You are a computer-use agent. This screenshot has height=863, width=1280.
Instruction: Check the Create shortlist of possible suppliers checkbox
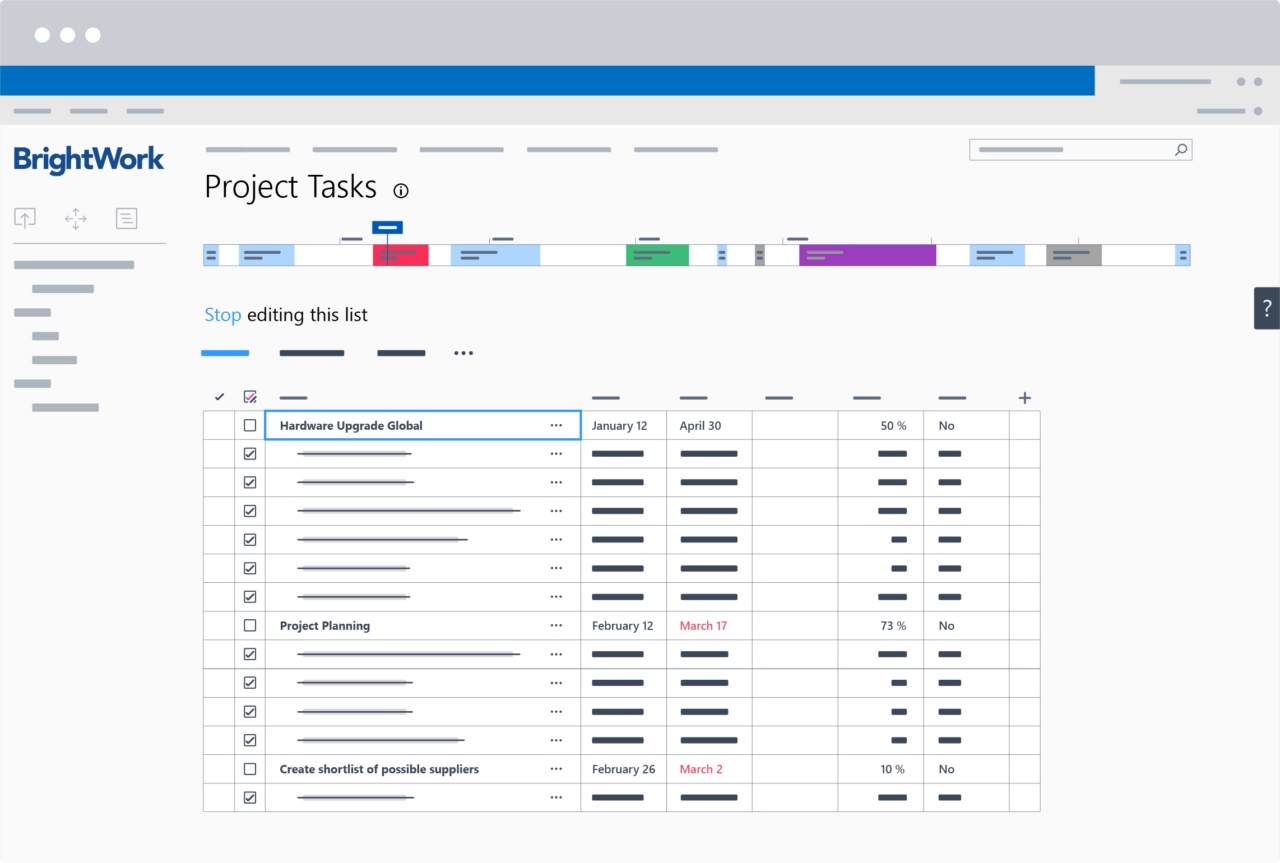[x=250, y=769]
